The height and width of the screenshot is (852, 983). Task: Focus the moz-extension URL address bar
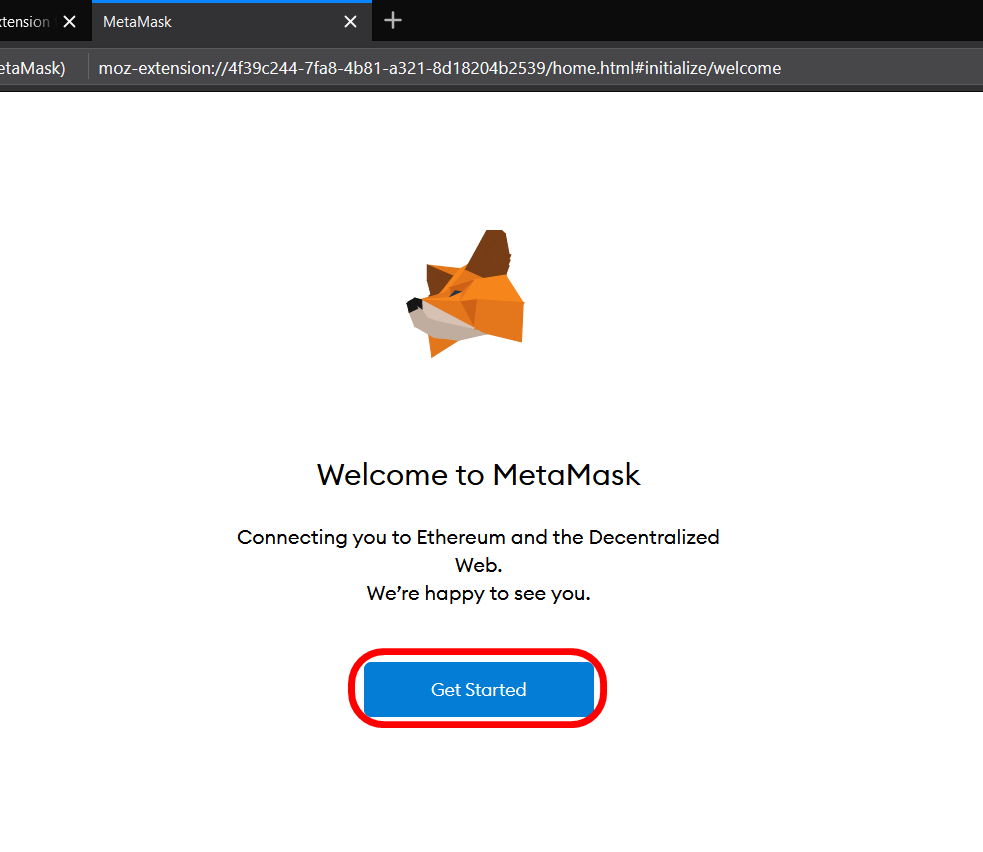pyautogui.click(x=439, y=68)
